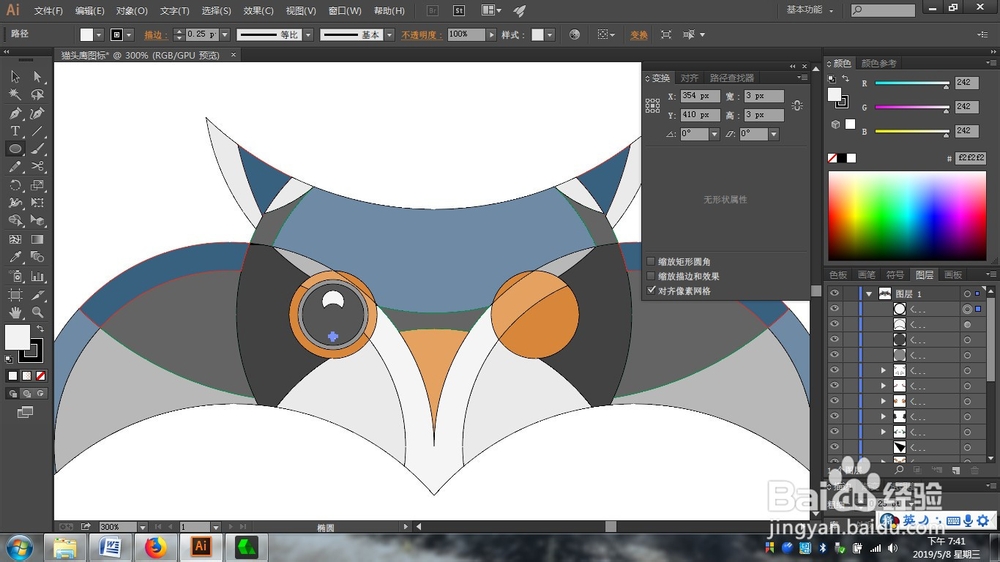Select the Ellipse tool
The width and height of the screenshot is (1000, 562).
point(15,149)
